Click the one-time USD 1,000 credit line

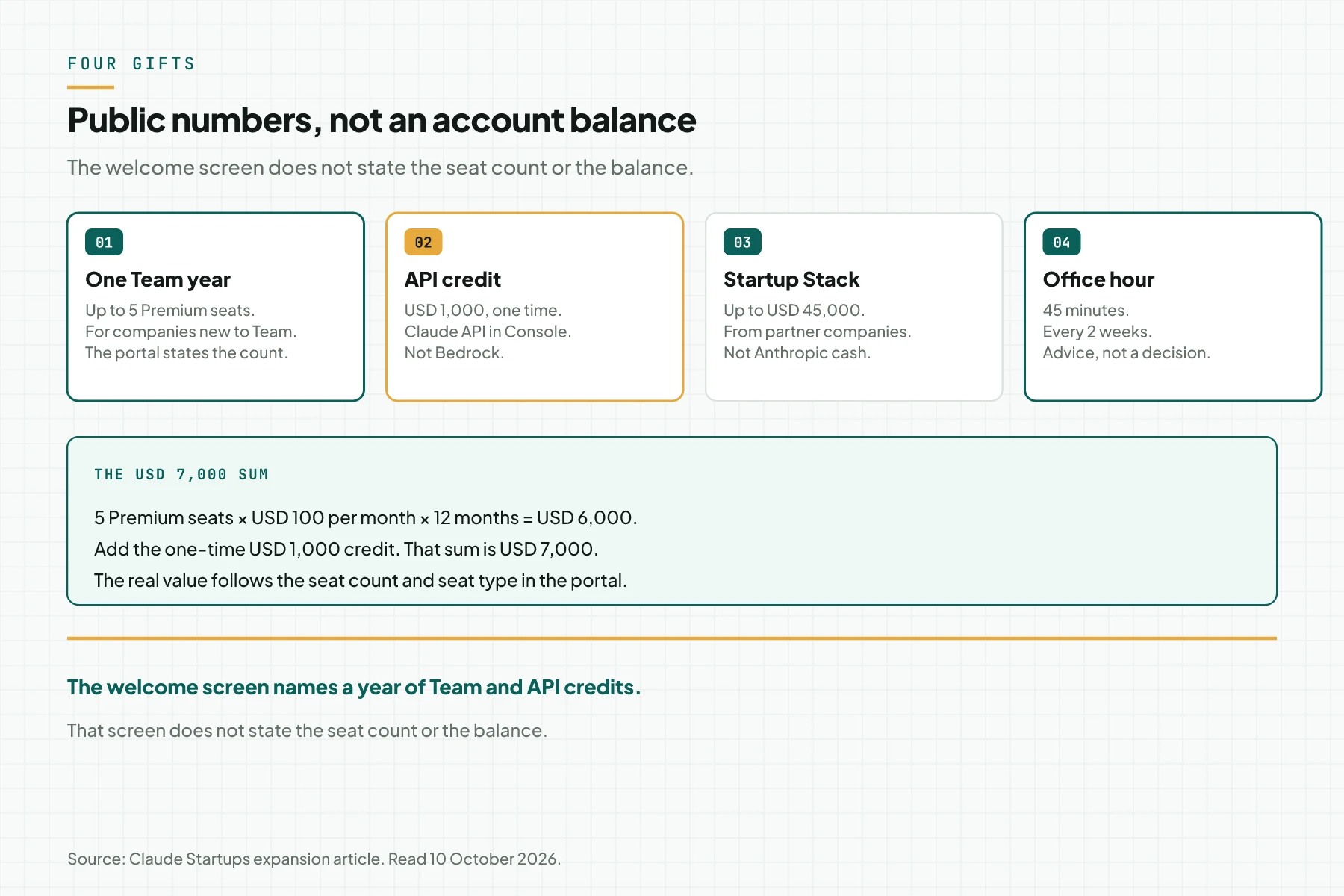(x=346, y=549)
